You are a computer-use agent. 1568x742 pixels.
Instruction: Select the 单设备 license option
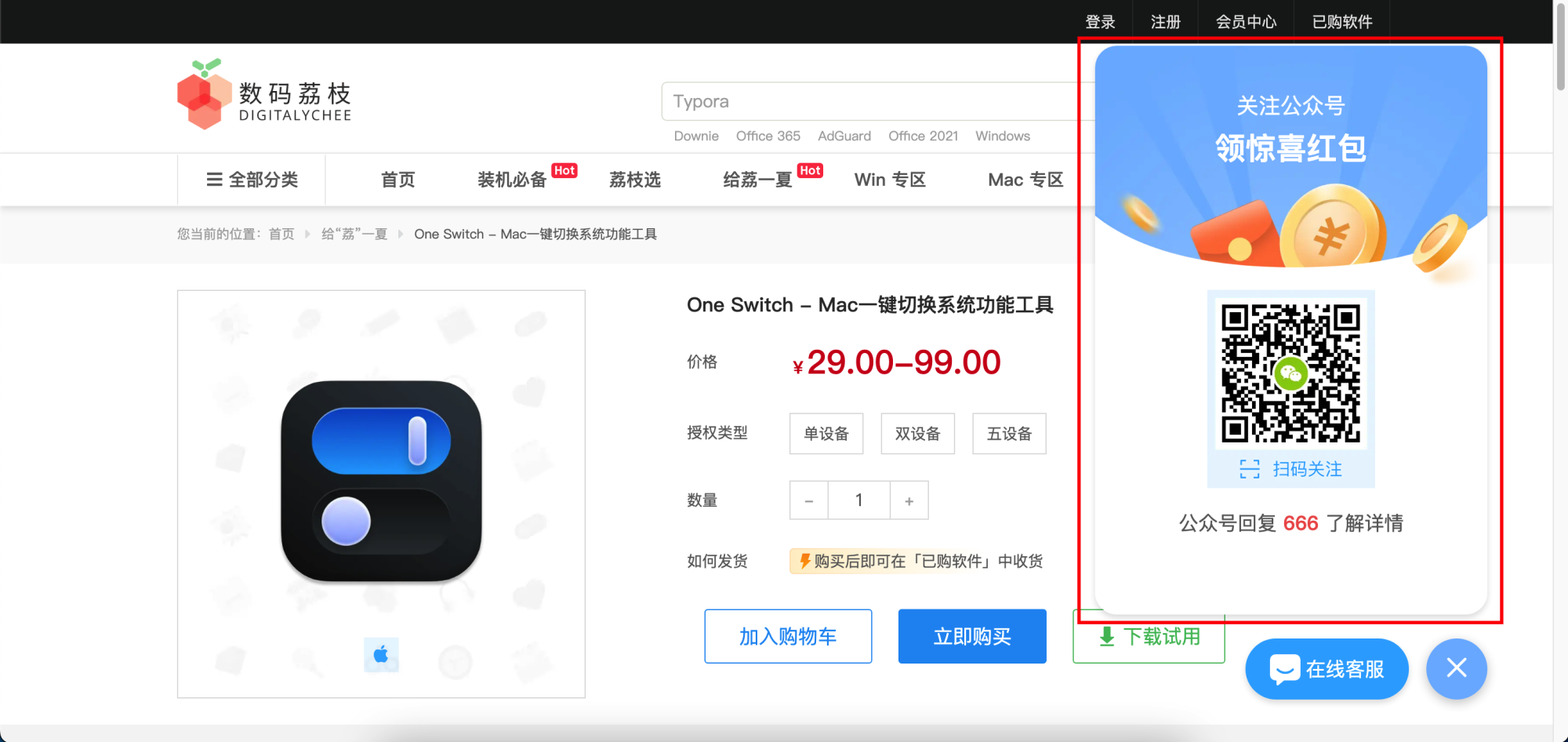click(x=826, y=433)
